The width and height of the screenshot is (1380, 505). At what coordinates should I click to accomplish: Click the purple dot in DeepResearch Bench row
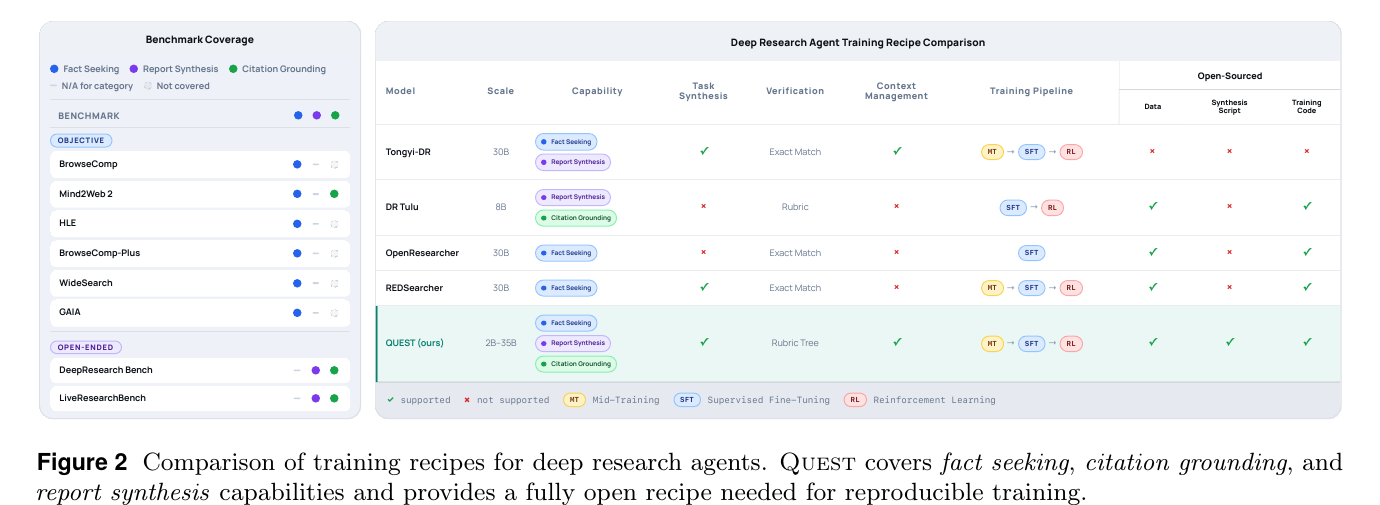pos(316,370)
